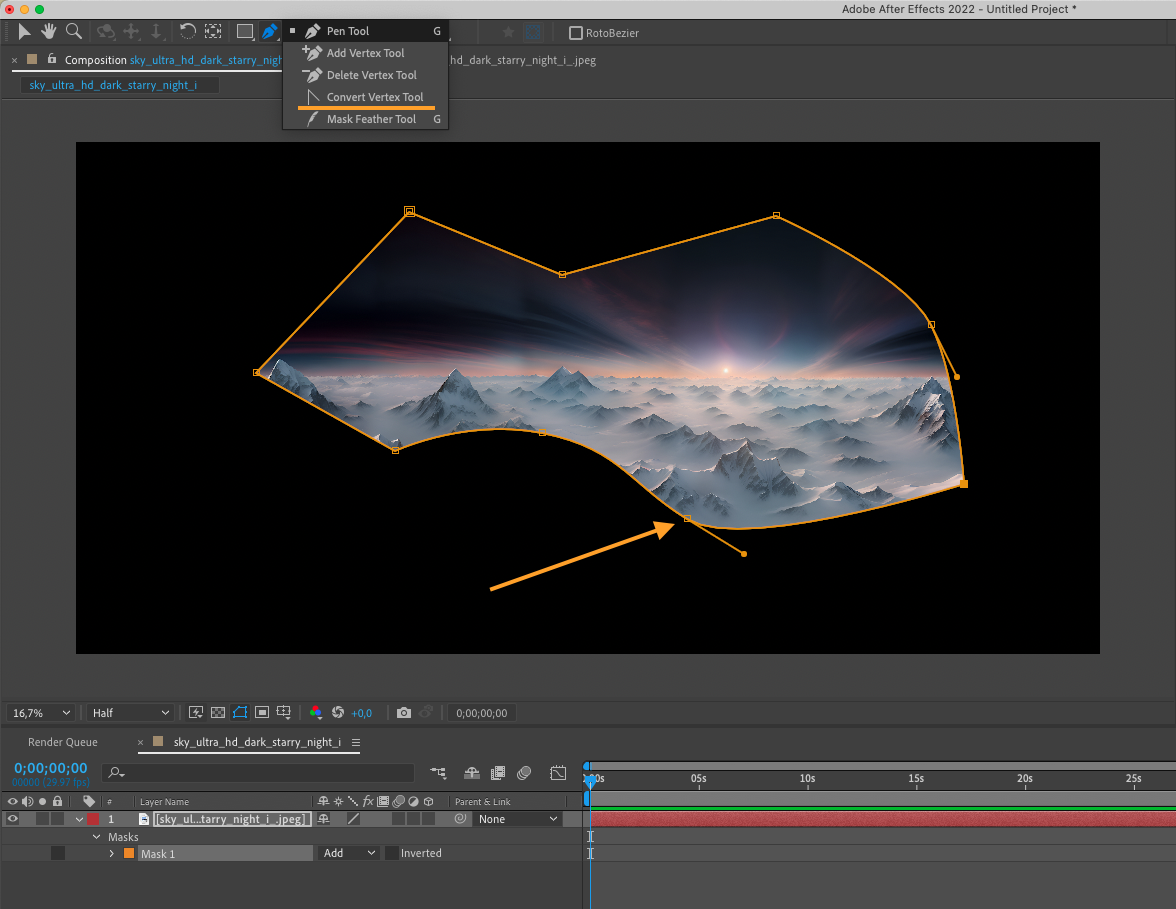
Task: Click the timeline layer search field
Action: (x=259, y=772)
